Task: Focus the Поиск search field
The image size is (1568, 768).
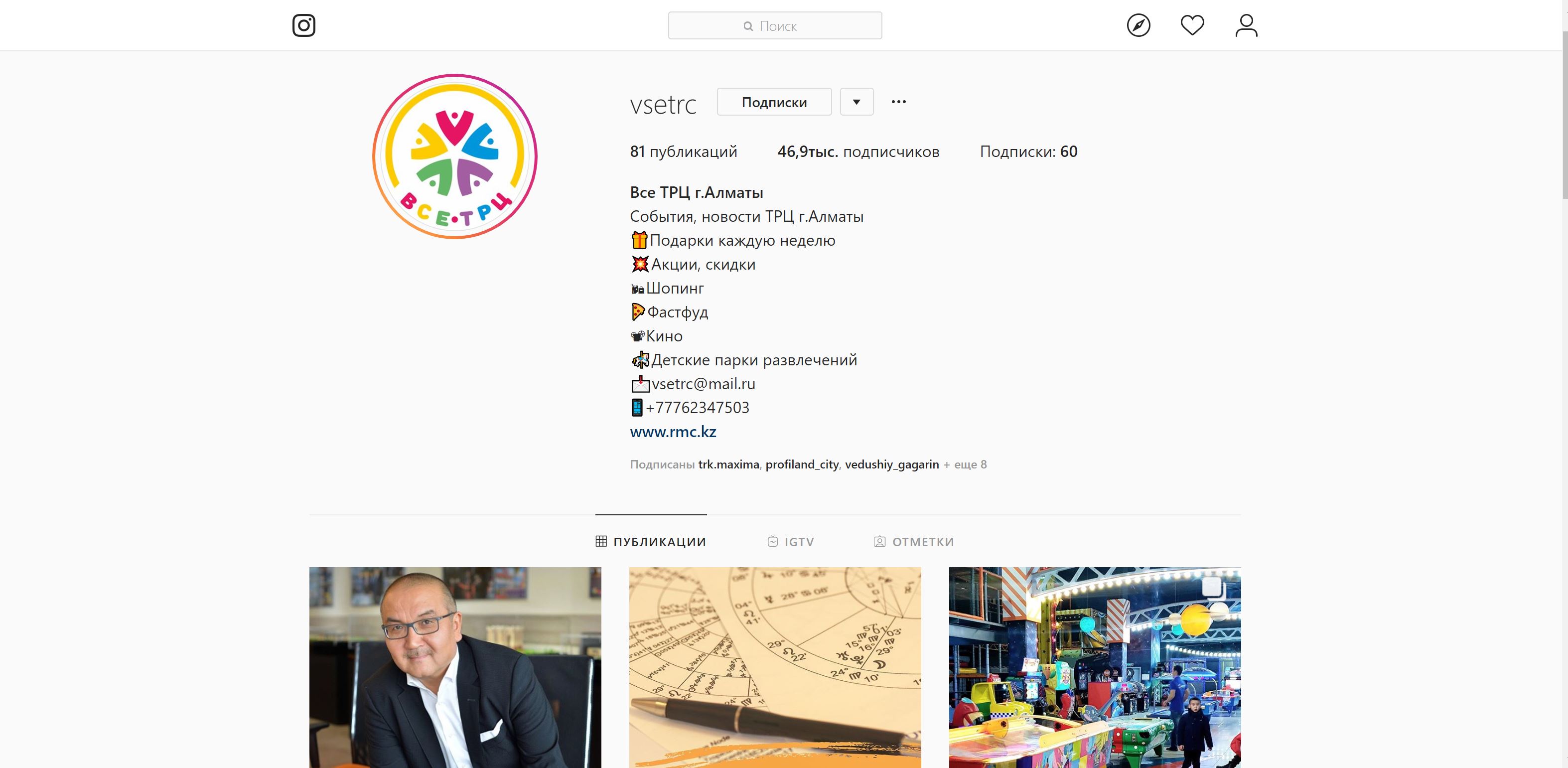Action: click(775, 25)
